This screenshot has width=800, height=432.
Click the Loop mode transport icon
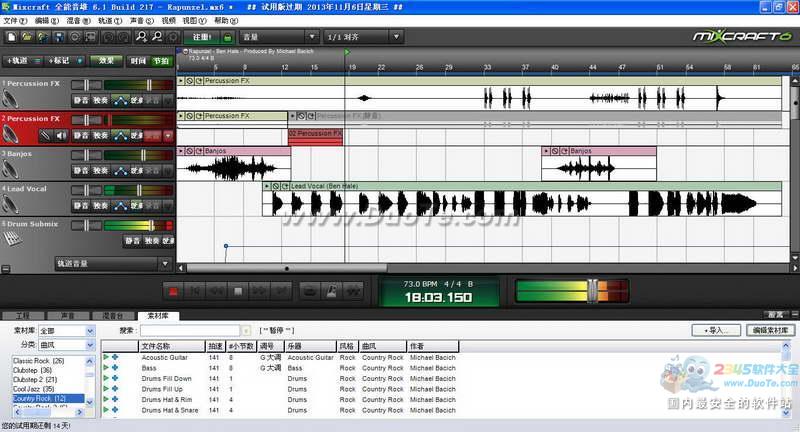coord(309,291)
